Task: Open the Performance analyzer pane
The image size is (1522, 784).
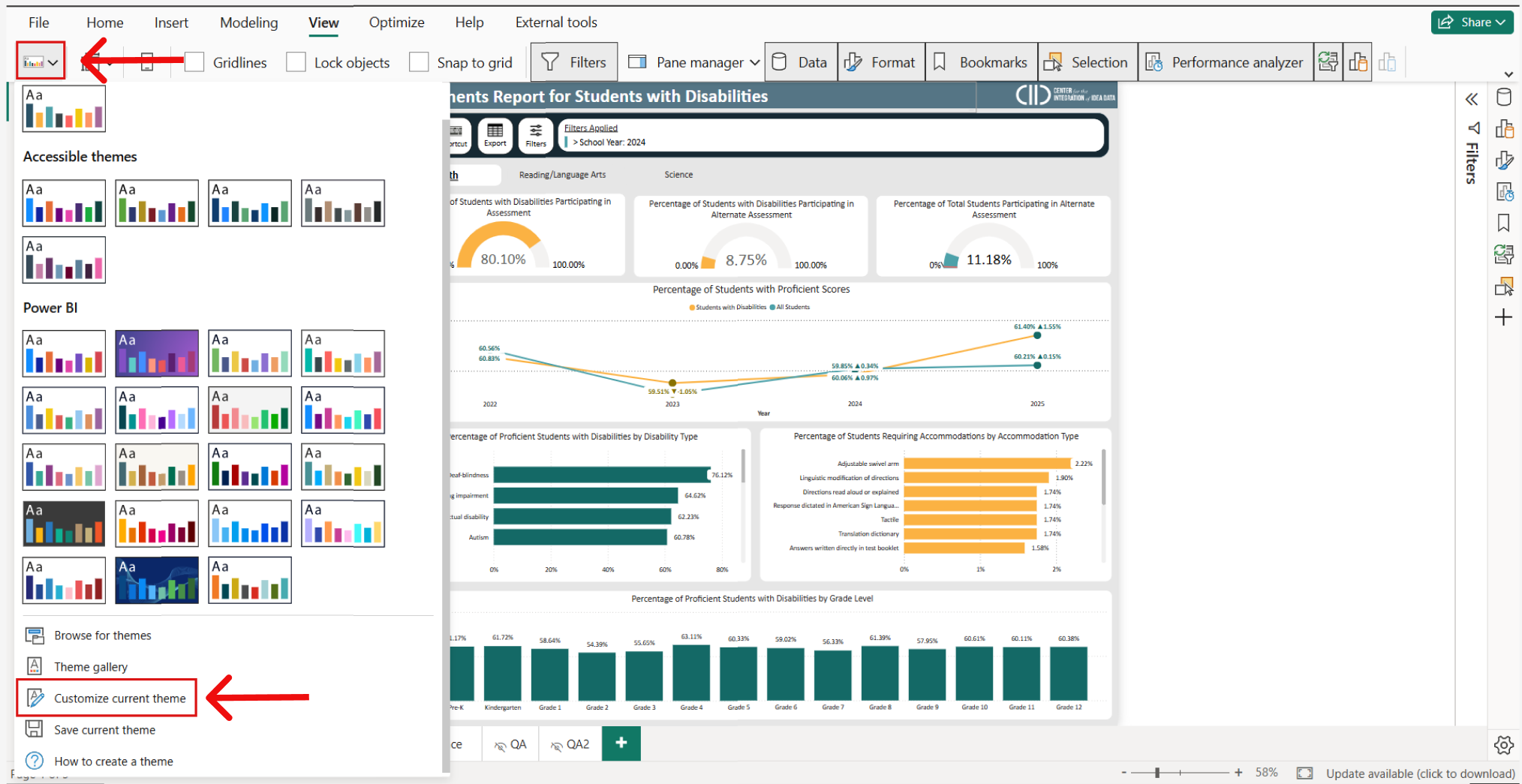Action: [x=1226, y=62]
